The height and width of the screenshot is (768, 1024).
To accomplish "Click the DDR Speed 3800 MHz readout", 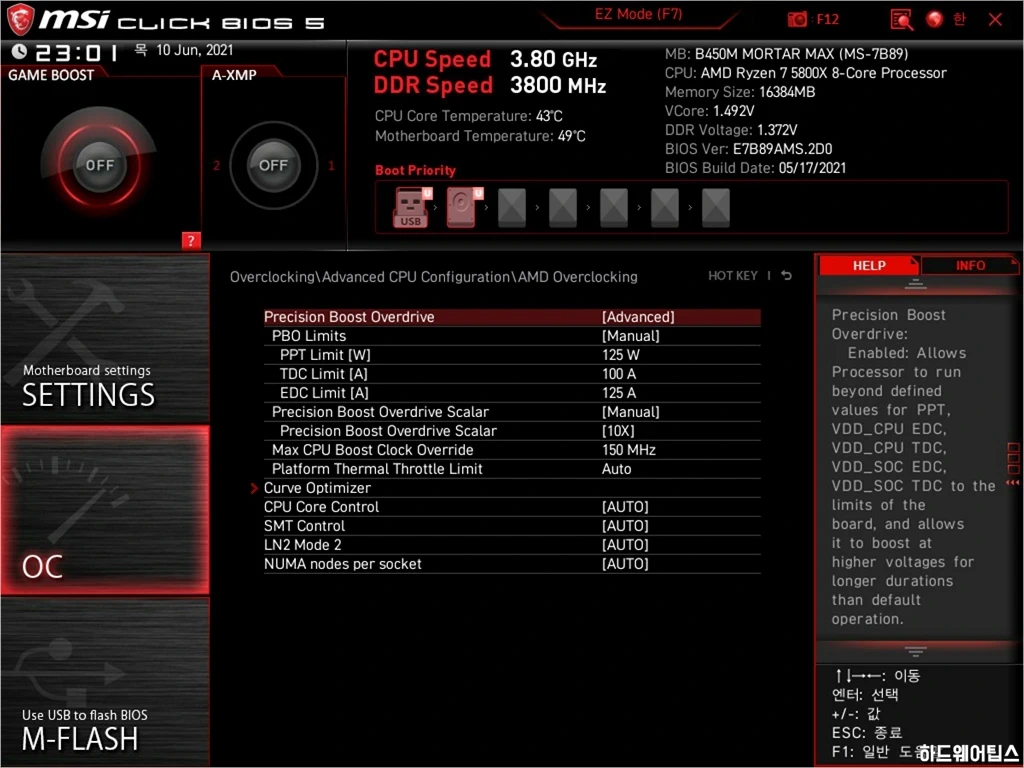I will [x=490, y=86].
